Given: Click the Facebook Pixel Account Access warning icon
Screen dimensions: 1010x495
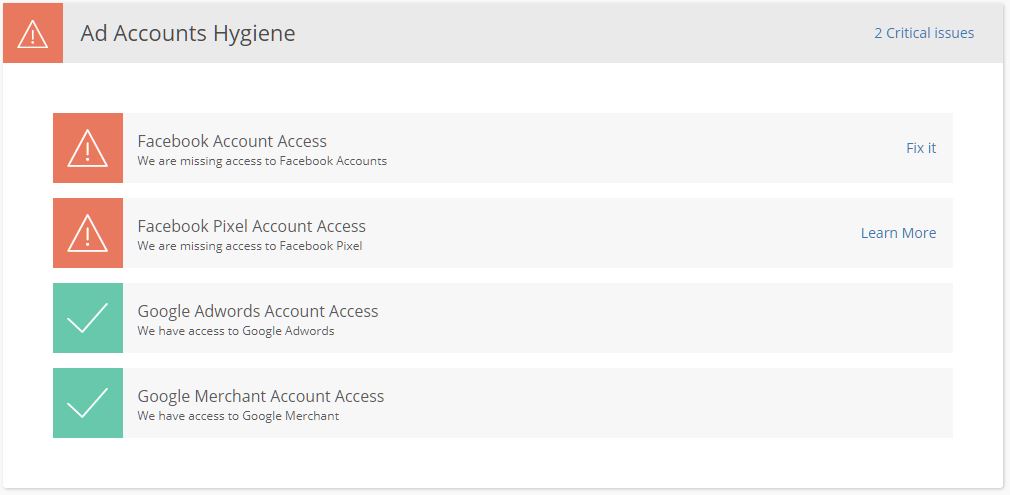Looking at the screenshot, I should [x=88, y=233].
